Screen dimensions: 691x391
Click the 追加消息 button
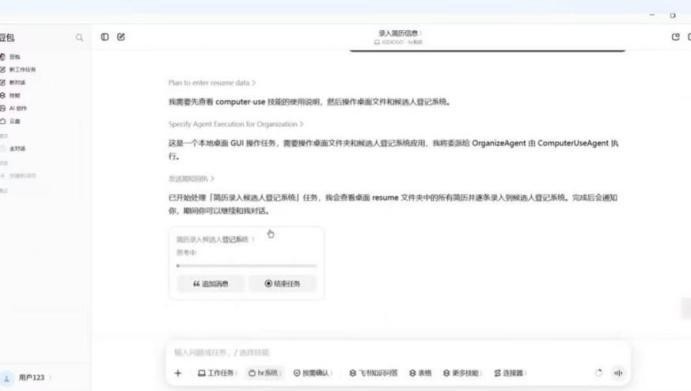211,284
